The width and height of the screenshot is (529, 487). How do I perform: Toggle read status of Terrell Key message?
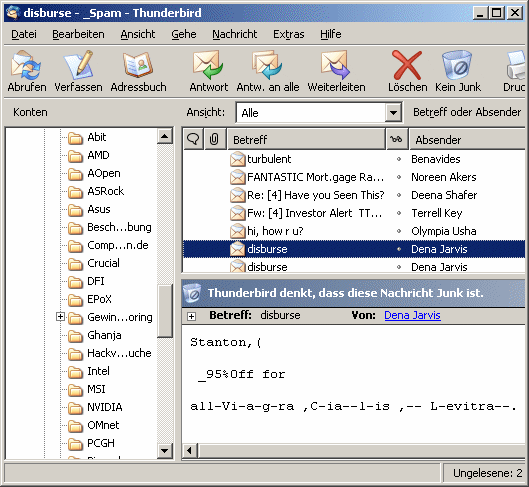tap(399, 213)
